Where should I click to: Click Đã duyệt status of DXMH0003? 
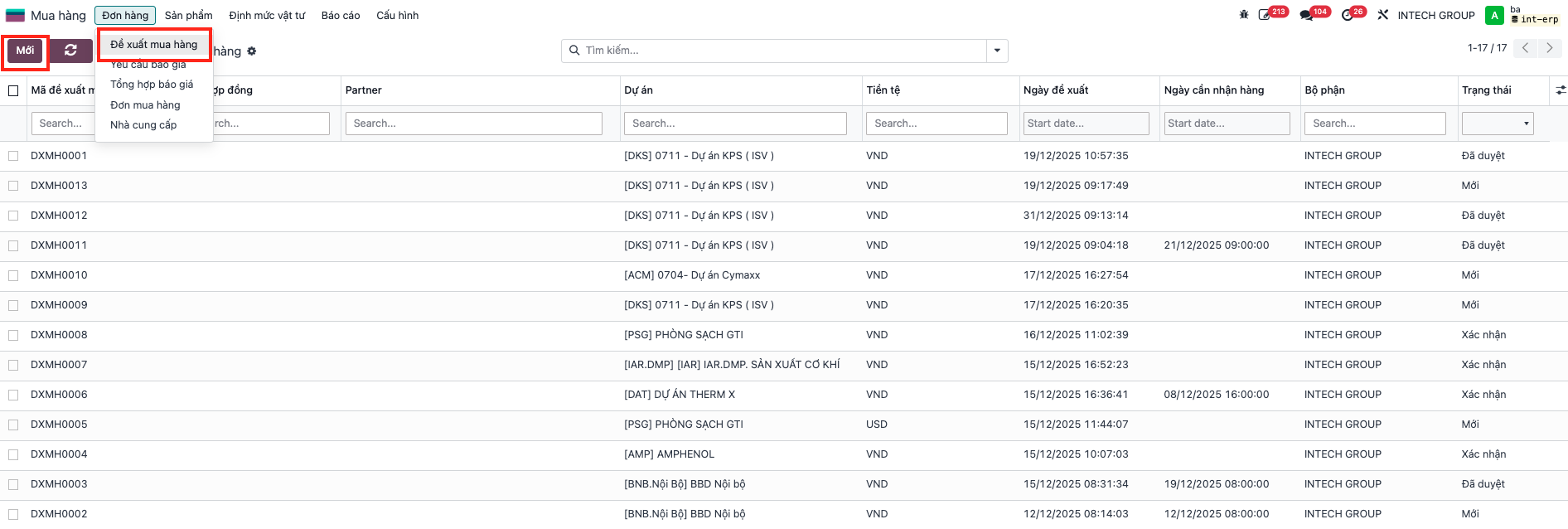click(1483, 484)
